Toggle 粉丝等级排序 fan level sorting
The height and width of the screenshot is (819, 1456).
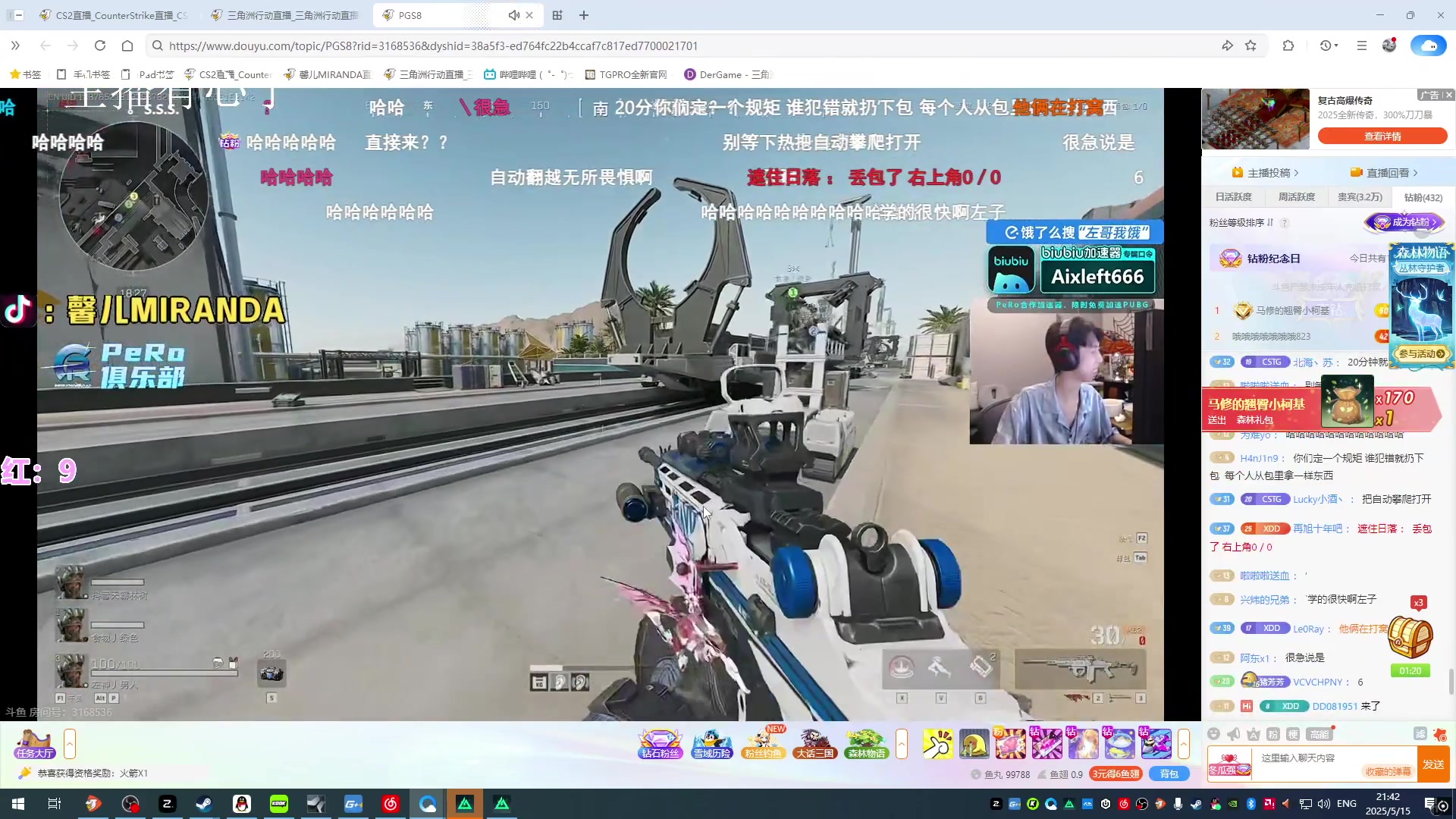click(x=1241, y=222)
